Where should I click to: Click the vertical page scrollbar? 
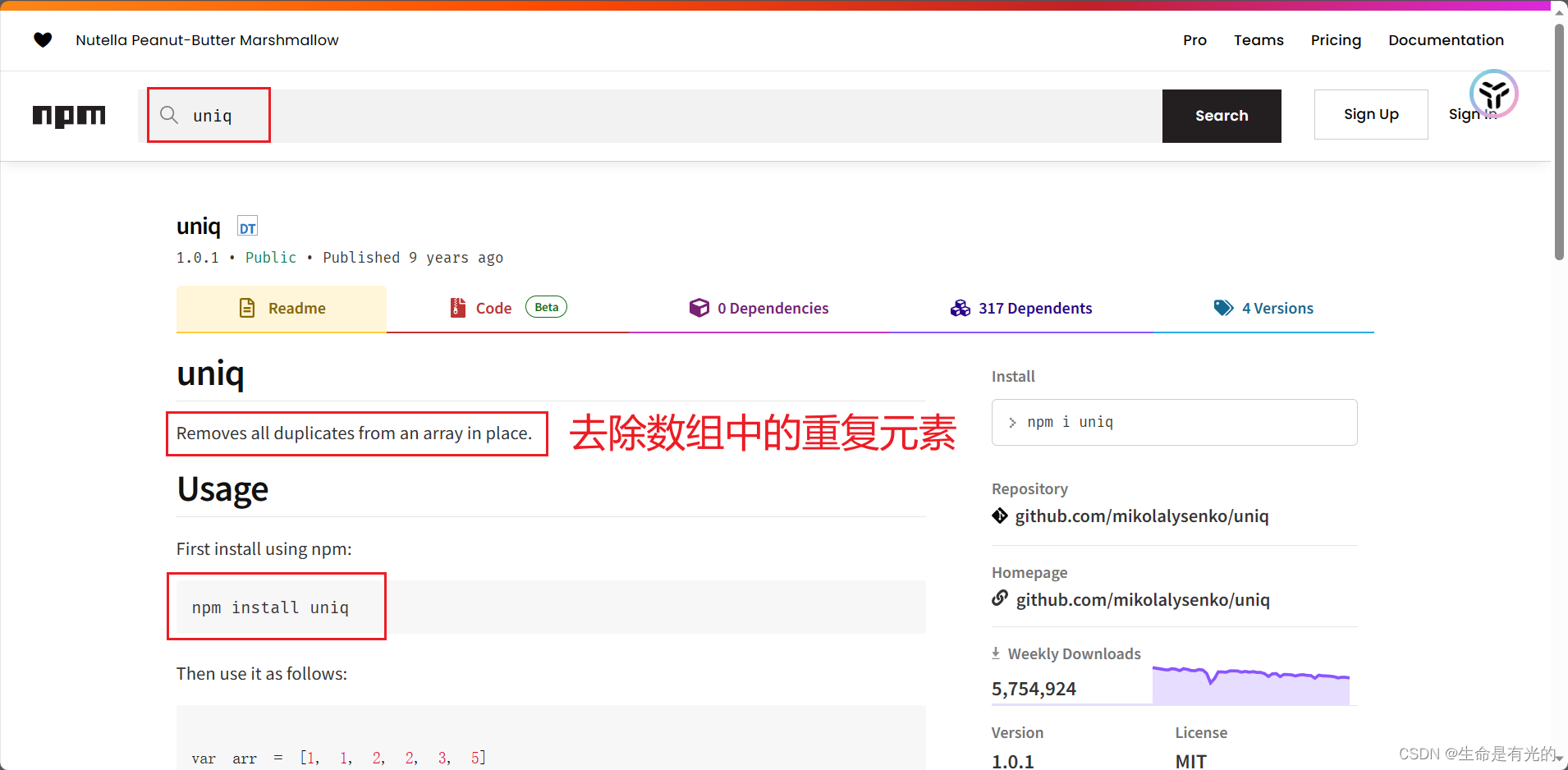1559,141
